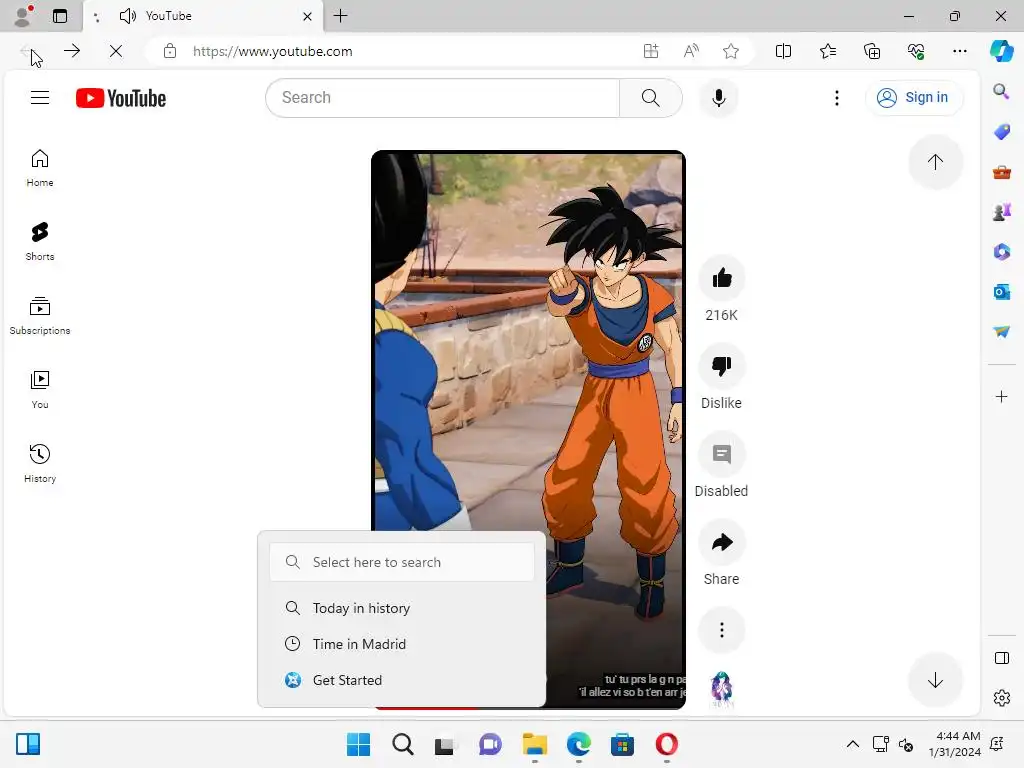View site information lock icon
The image size is (1024, 768).
[x=170, y=51]
